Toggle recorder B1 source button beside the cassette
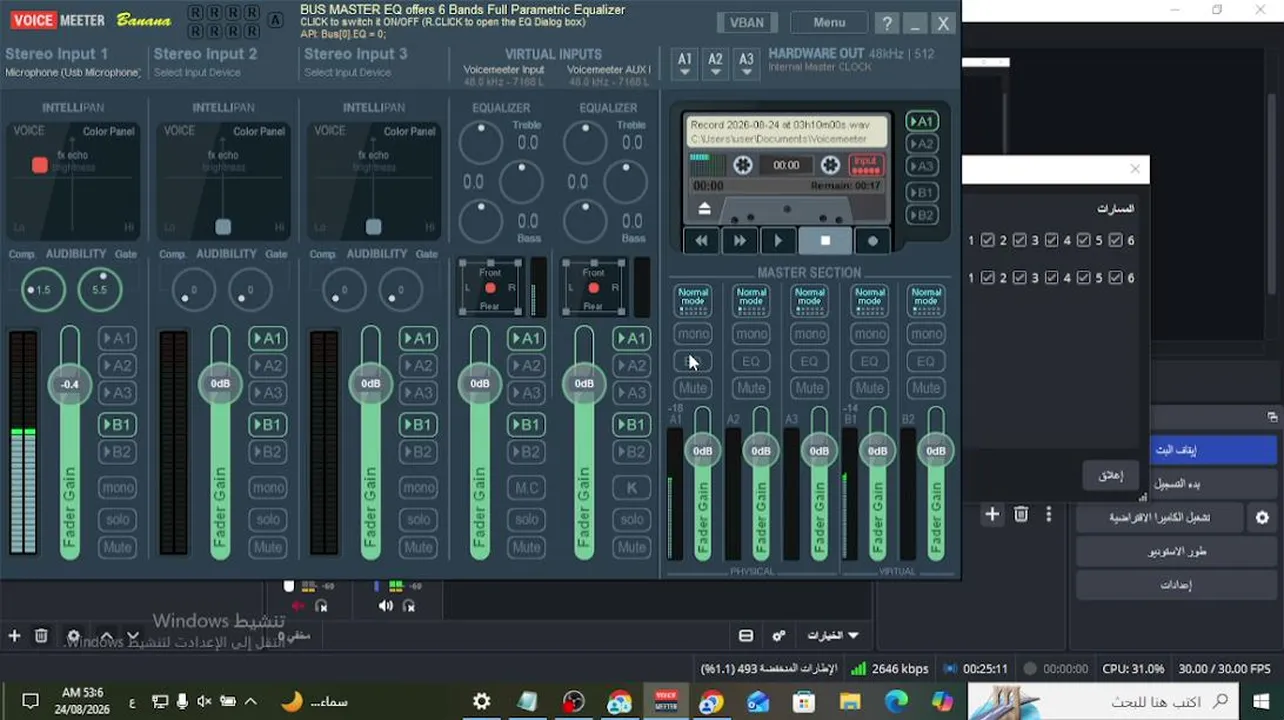Viewport: 1284px width, 720px height. point(921,192)
